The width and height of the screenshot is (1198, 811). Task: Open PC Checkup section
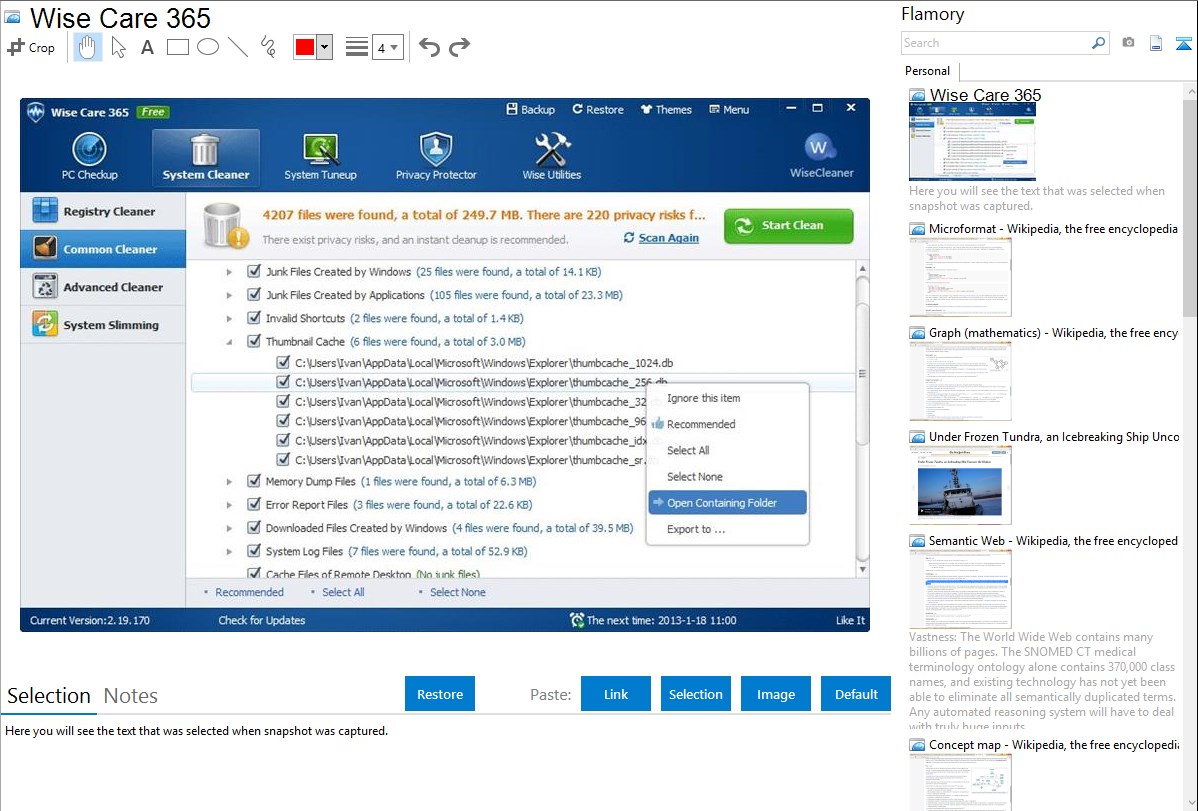[x=89, y=157]
